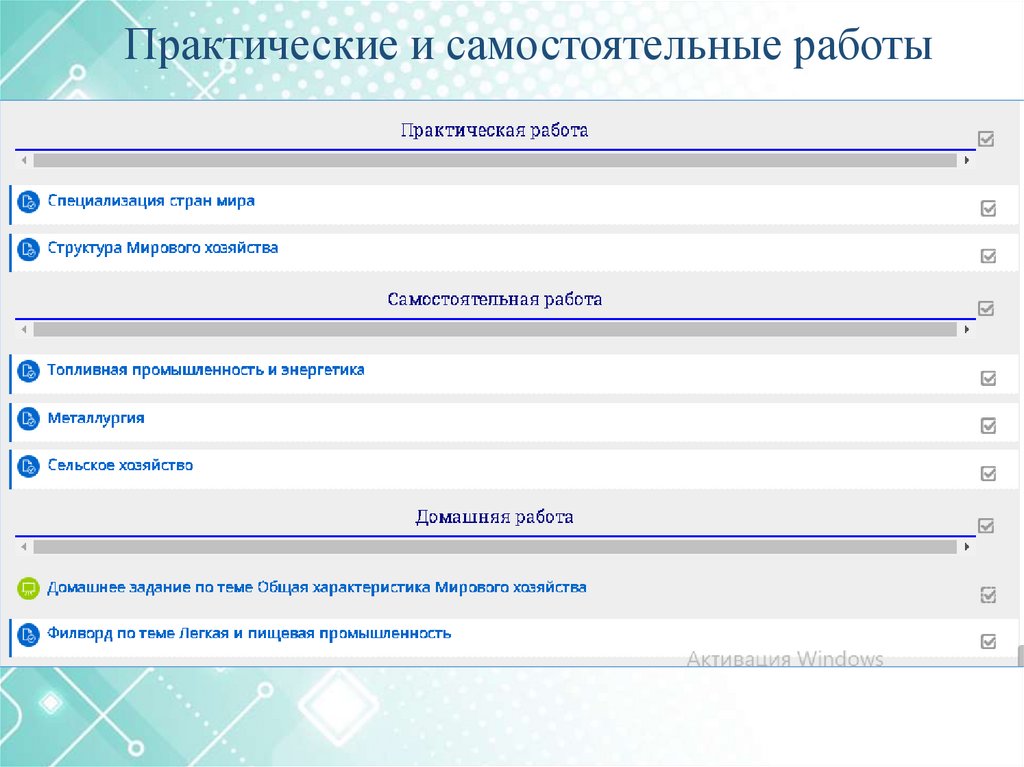The image size is (1024, 767).
Task: Open Структура Мирового хозяйства assignment
Action: tap(163, 248)
